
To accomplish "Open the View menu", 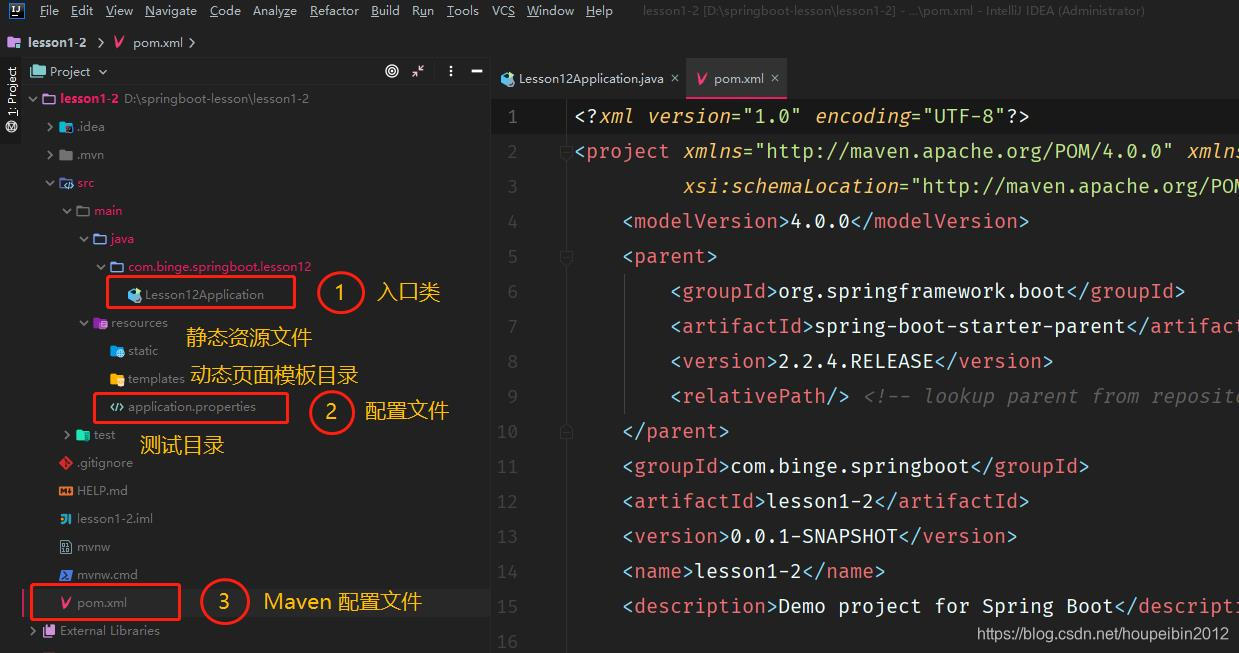I will pyautogui.click(x=119, y=11).
